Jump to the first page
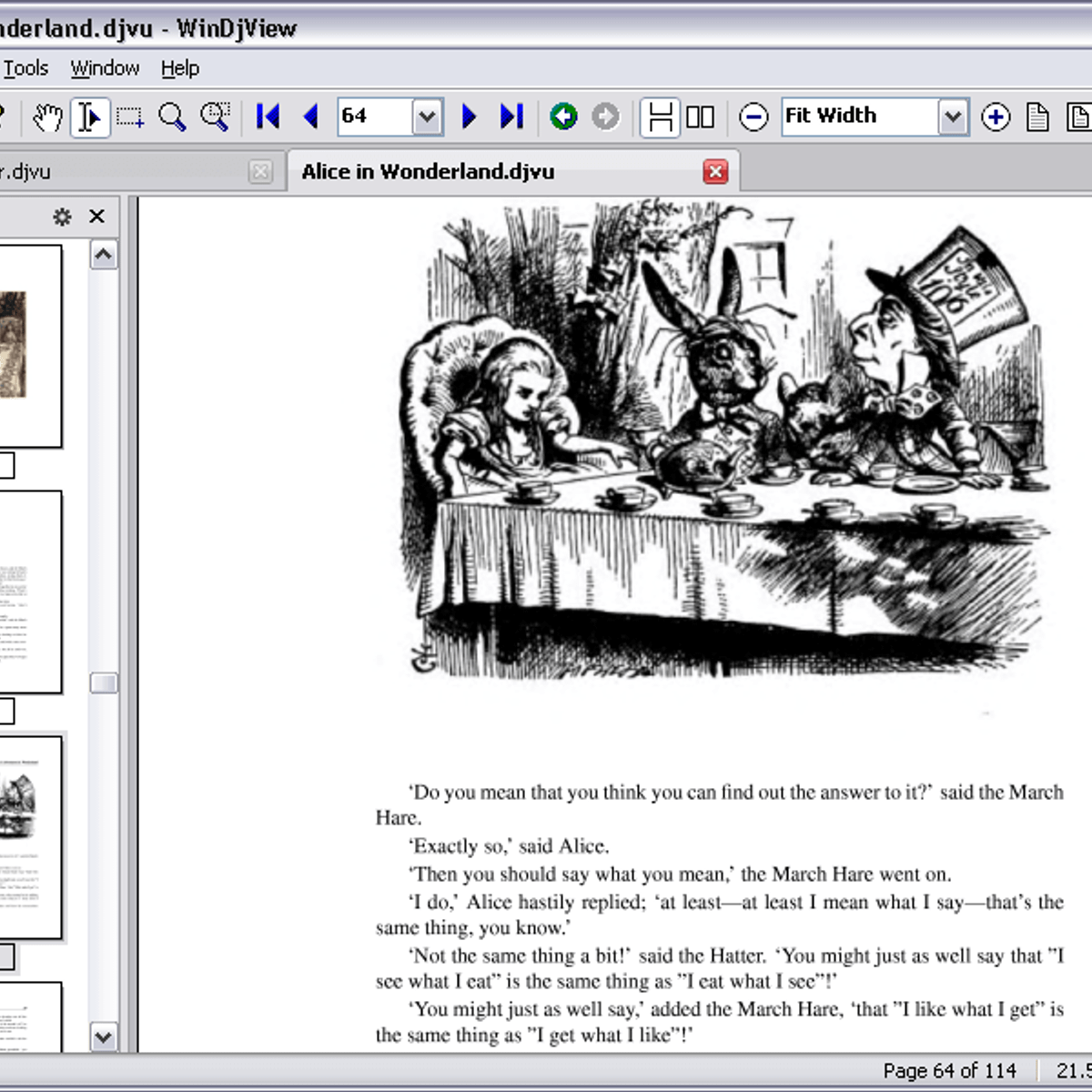The image size is (1092, 1092). pyautogui.click(x=268, y=116)
